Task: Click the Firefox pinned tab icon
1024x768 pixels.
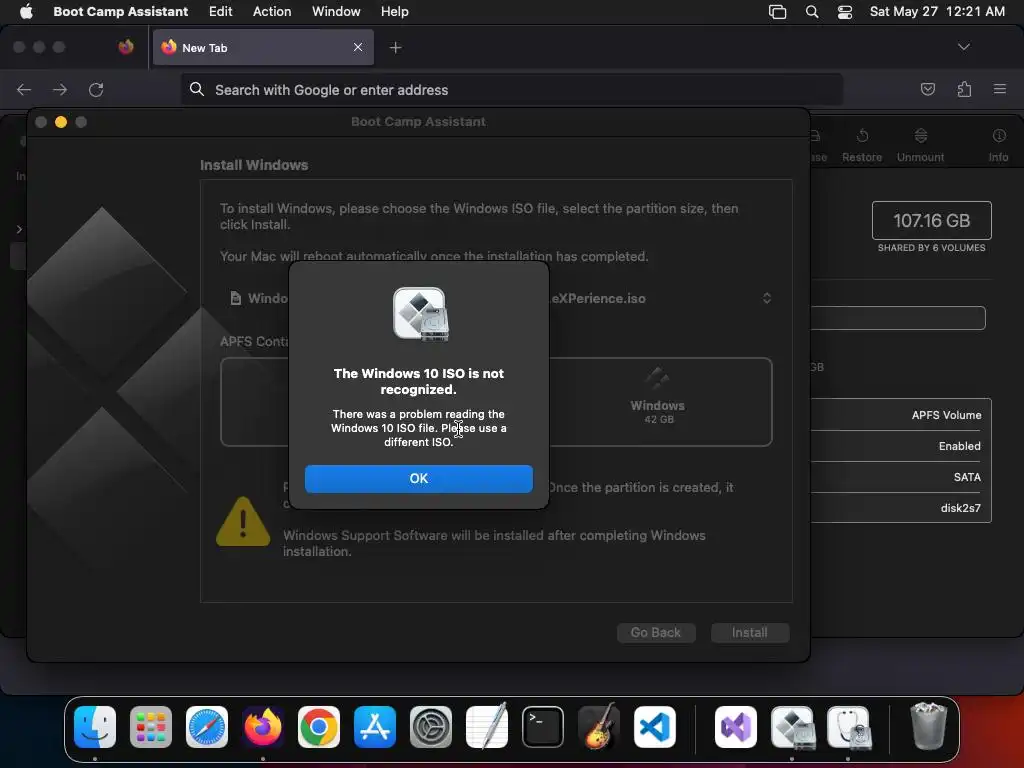Action: (126, 46)
